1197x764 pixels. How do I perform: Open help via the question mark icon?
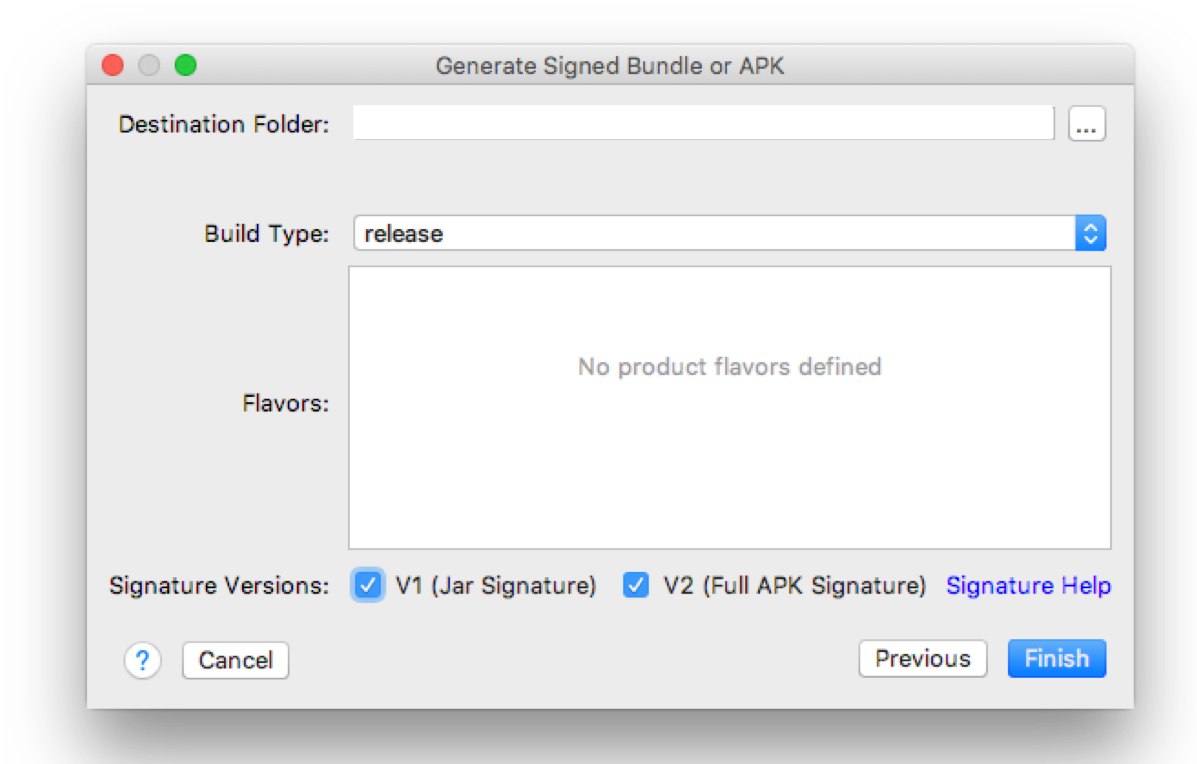pos(143,660)
